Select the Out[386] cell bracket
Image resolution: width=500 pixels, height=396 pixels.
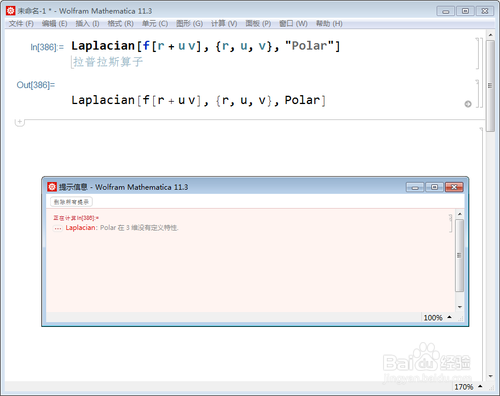coord(478,94)
